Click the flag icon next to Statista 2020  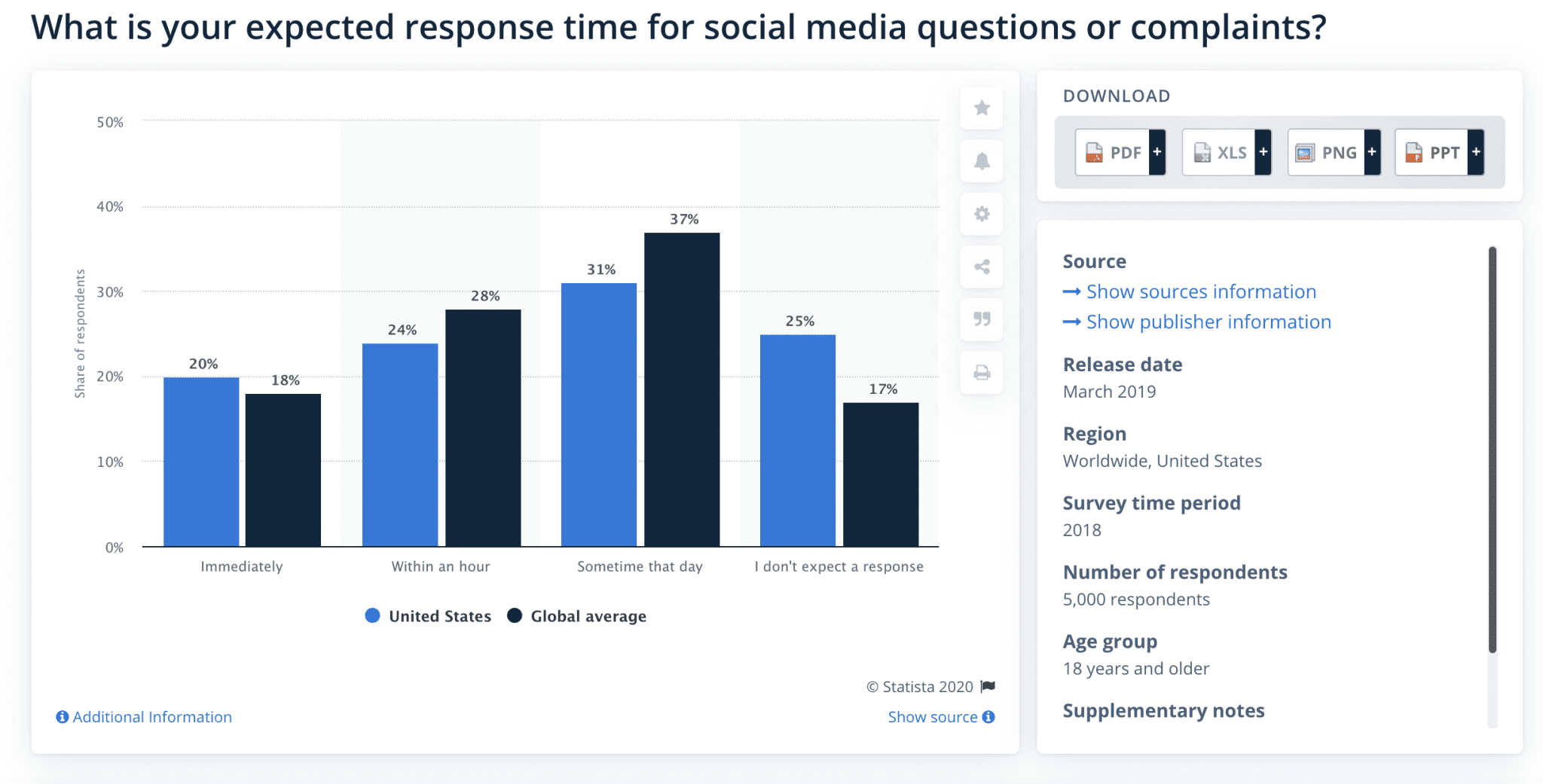[x=988, y=686]
